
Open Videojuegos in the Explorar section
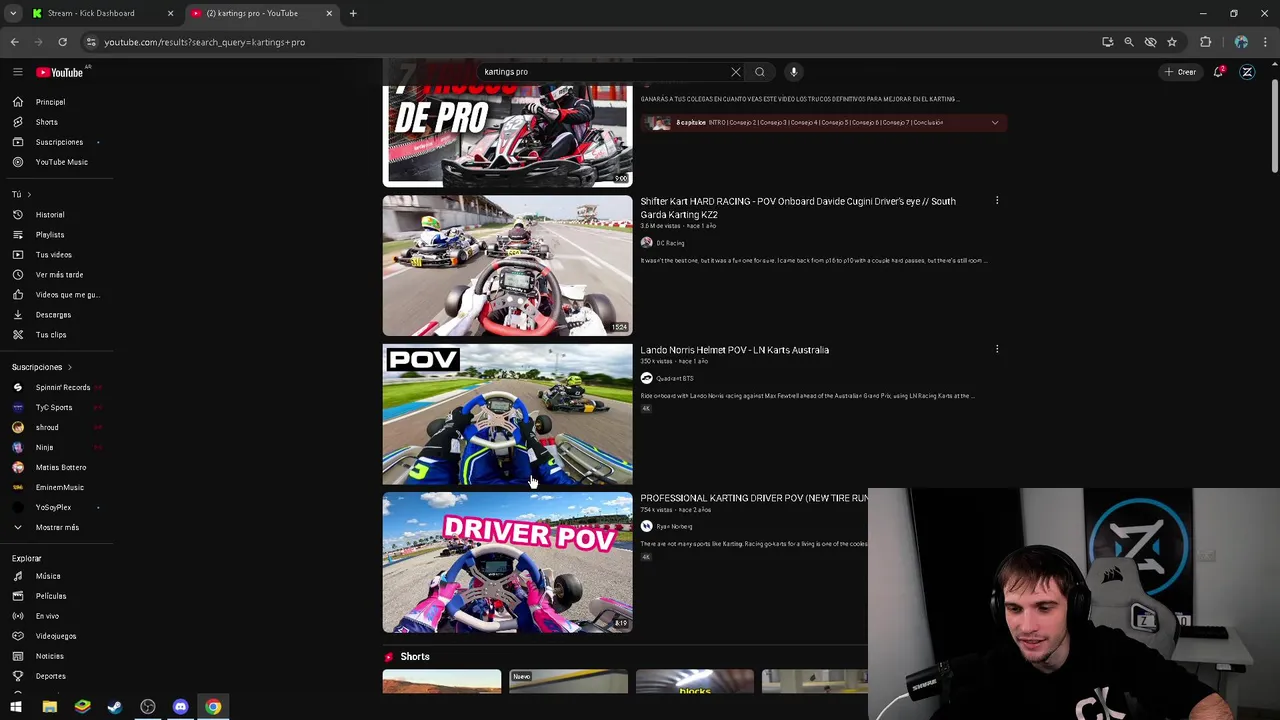55,636
